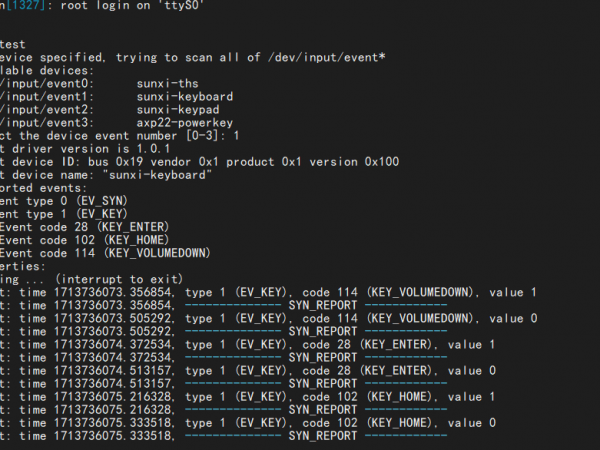Image resolution: width=600 pixels, height=450 pixels.
Task: Click 'Event code 28 (KEY_ENTER)' line
Action: [x=84, y=226]
